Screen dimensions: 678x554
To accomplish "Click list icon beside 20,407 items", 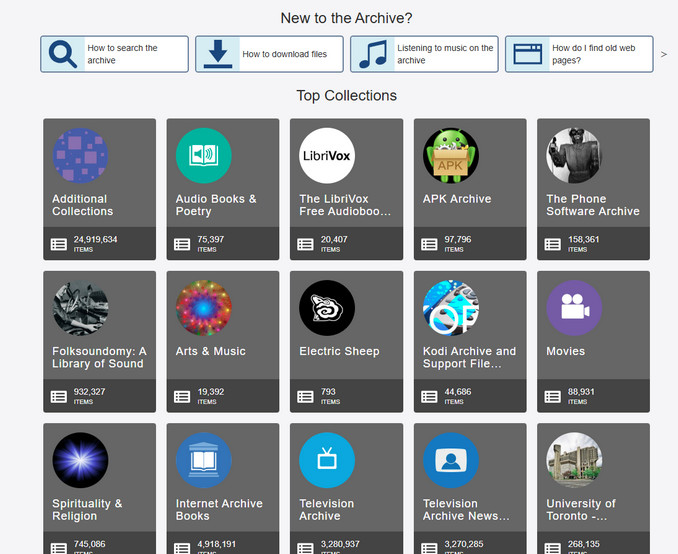I will 305,244.
